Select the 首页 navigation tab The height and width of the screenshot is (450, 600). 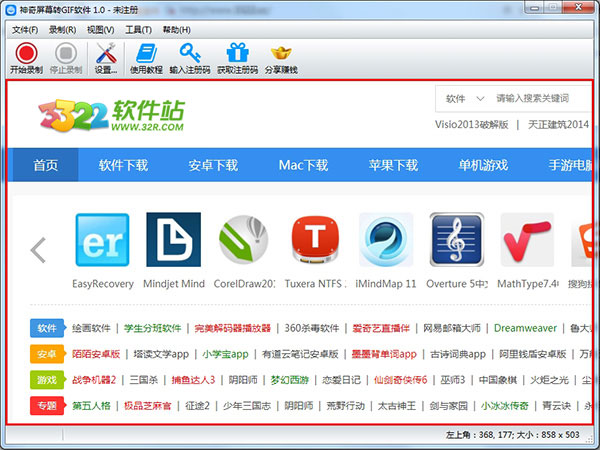point(46,165)
